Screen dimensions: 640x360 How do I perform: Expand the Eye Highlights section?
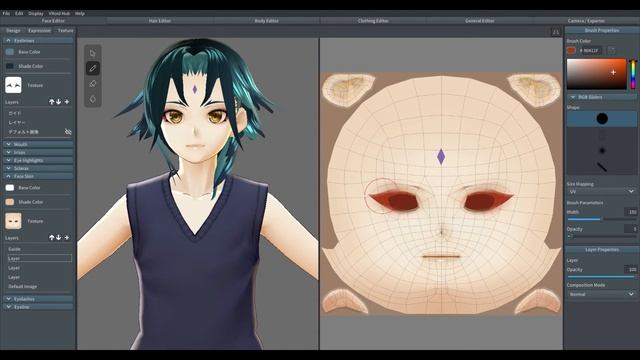[x=38, y=160]
